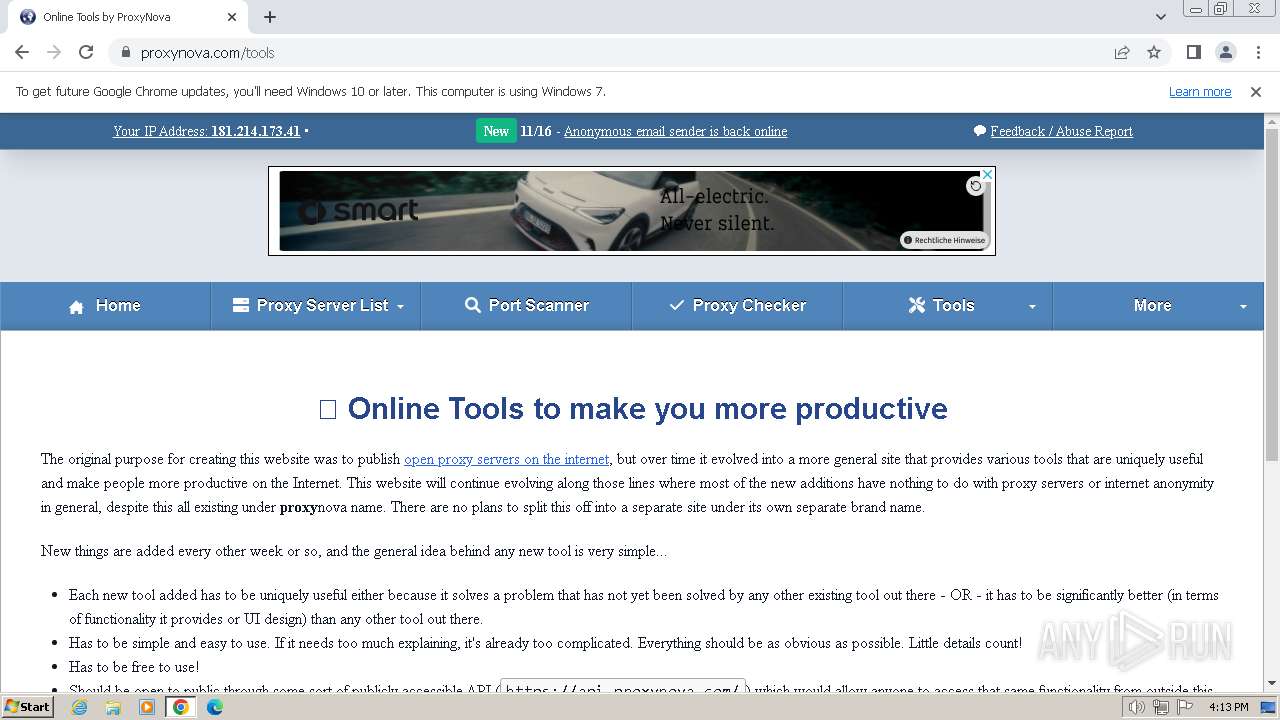Open Action Center flag icon
Screen dimensions: 1280x720
(x=1184, y=707)
